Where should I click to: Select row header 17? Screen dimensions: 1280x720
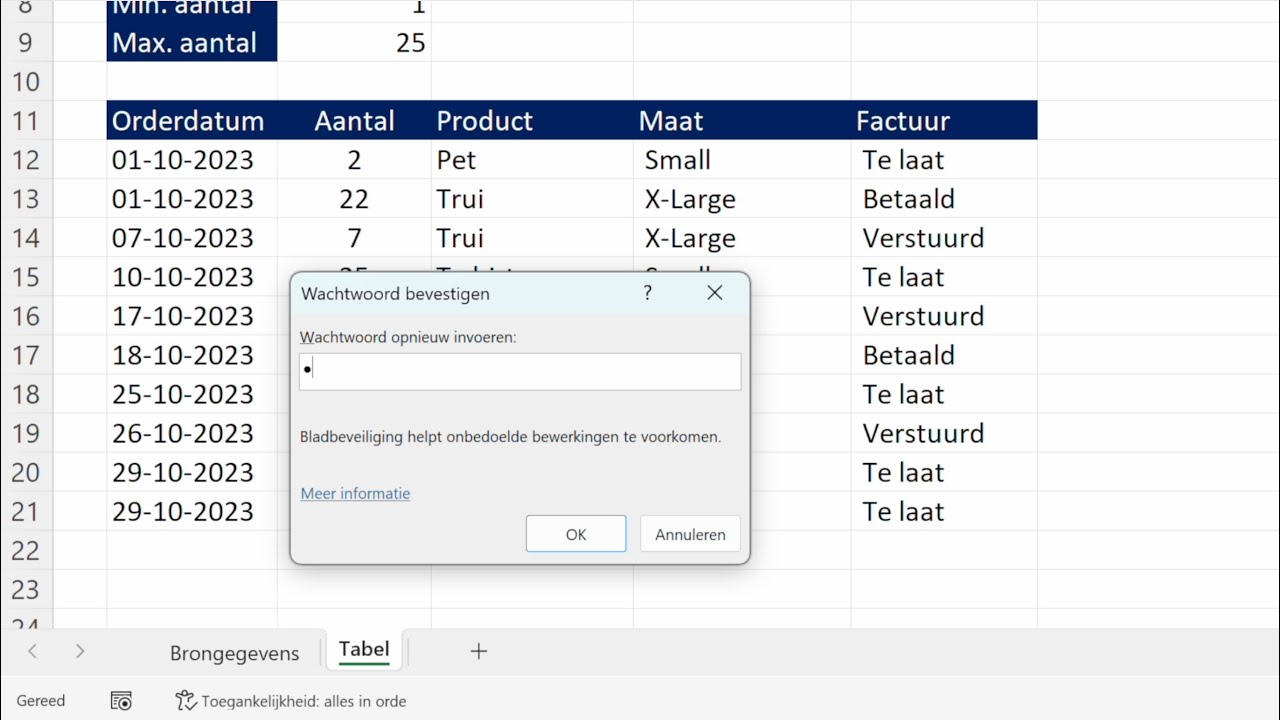pyautogui.click(x=26, y=355)
